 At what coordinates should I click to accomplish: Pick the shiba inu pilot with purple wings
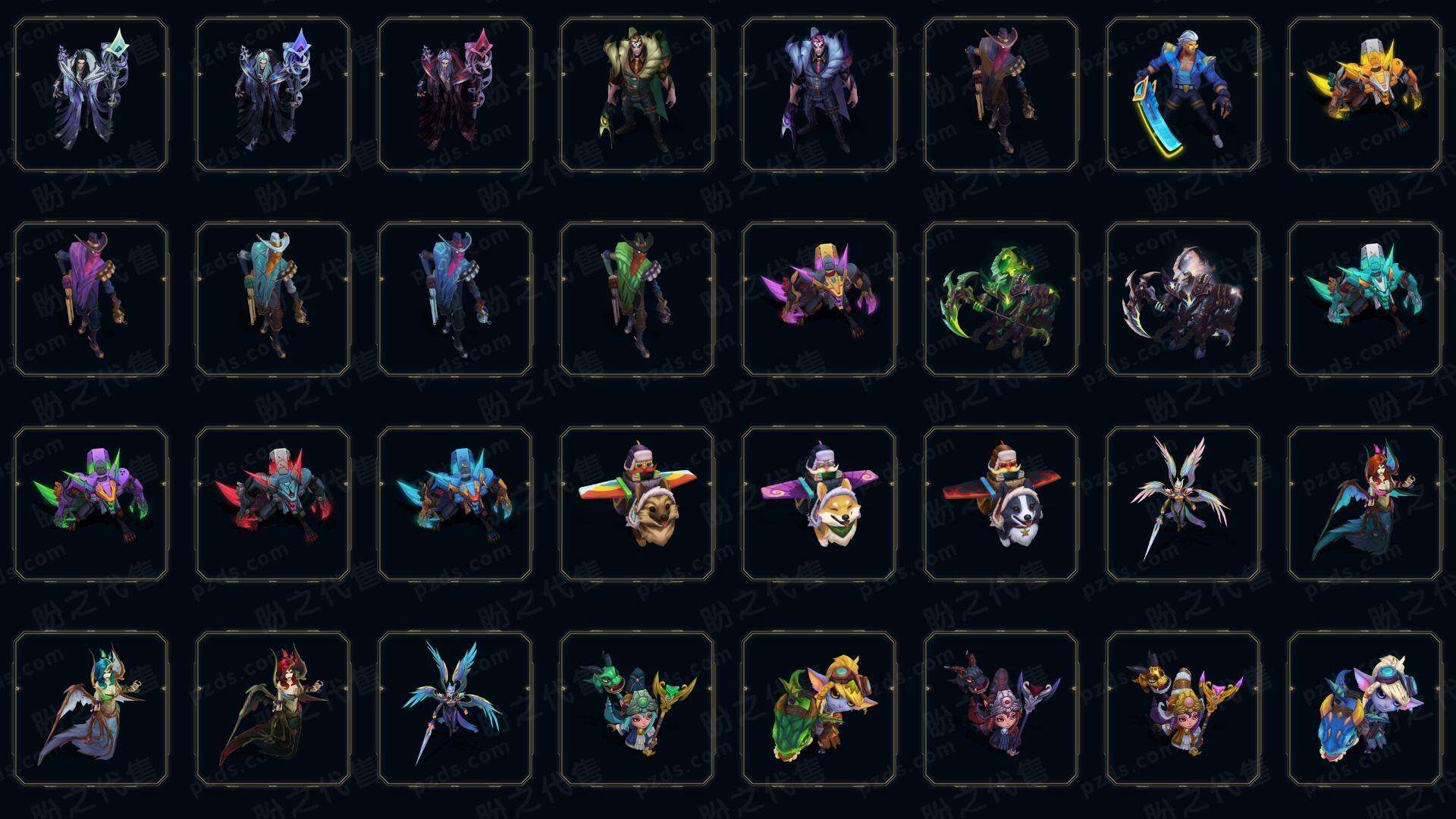coord(819,504)
